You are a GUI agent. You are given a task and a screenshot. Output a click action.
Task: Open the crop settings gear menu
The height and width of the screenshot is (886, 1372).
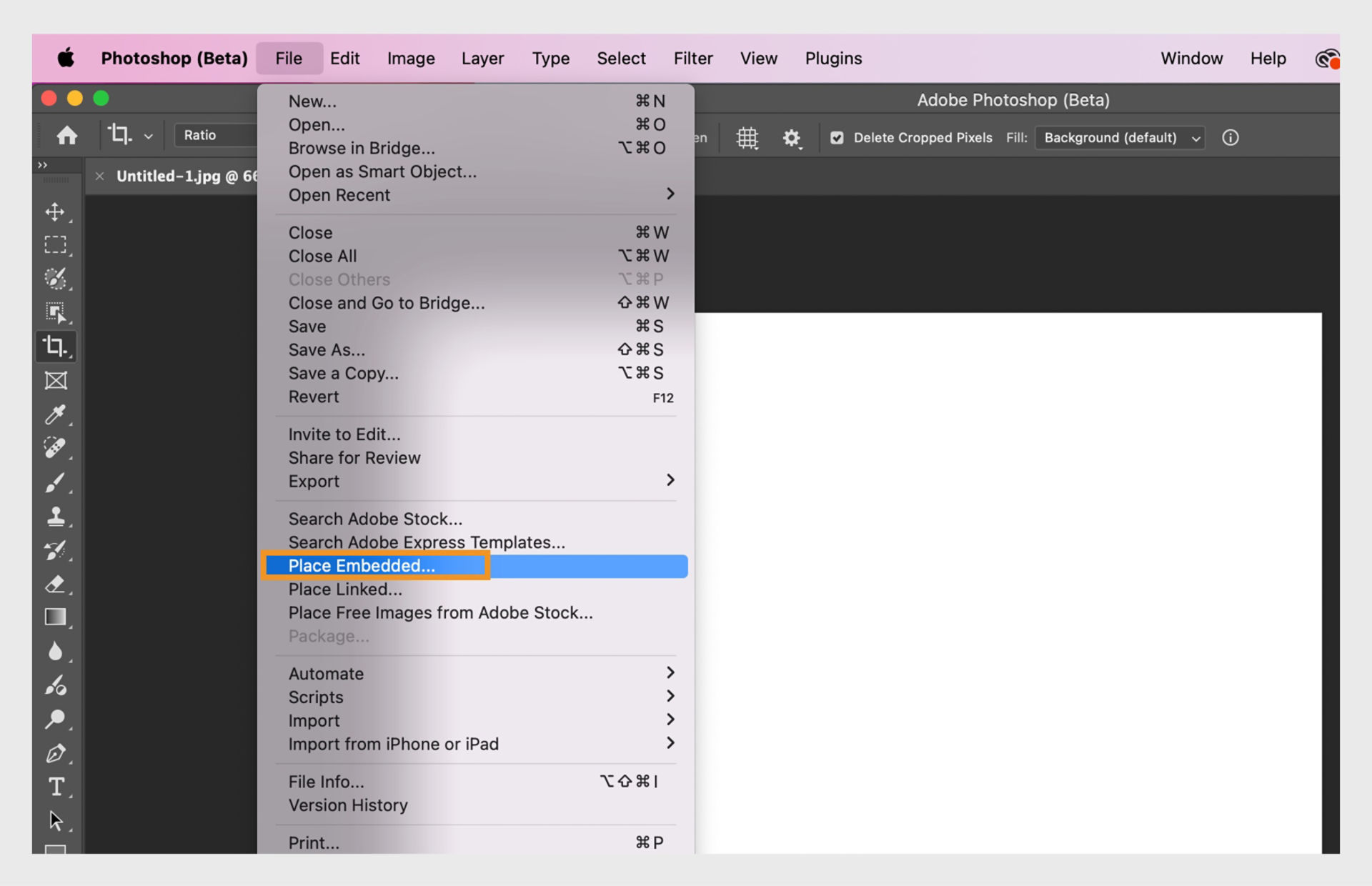click(792, 137)
